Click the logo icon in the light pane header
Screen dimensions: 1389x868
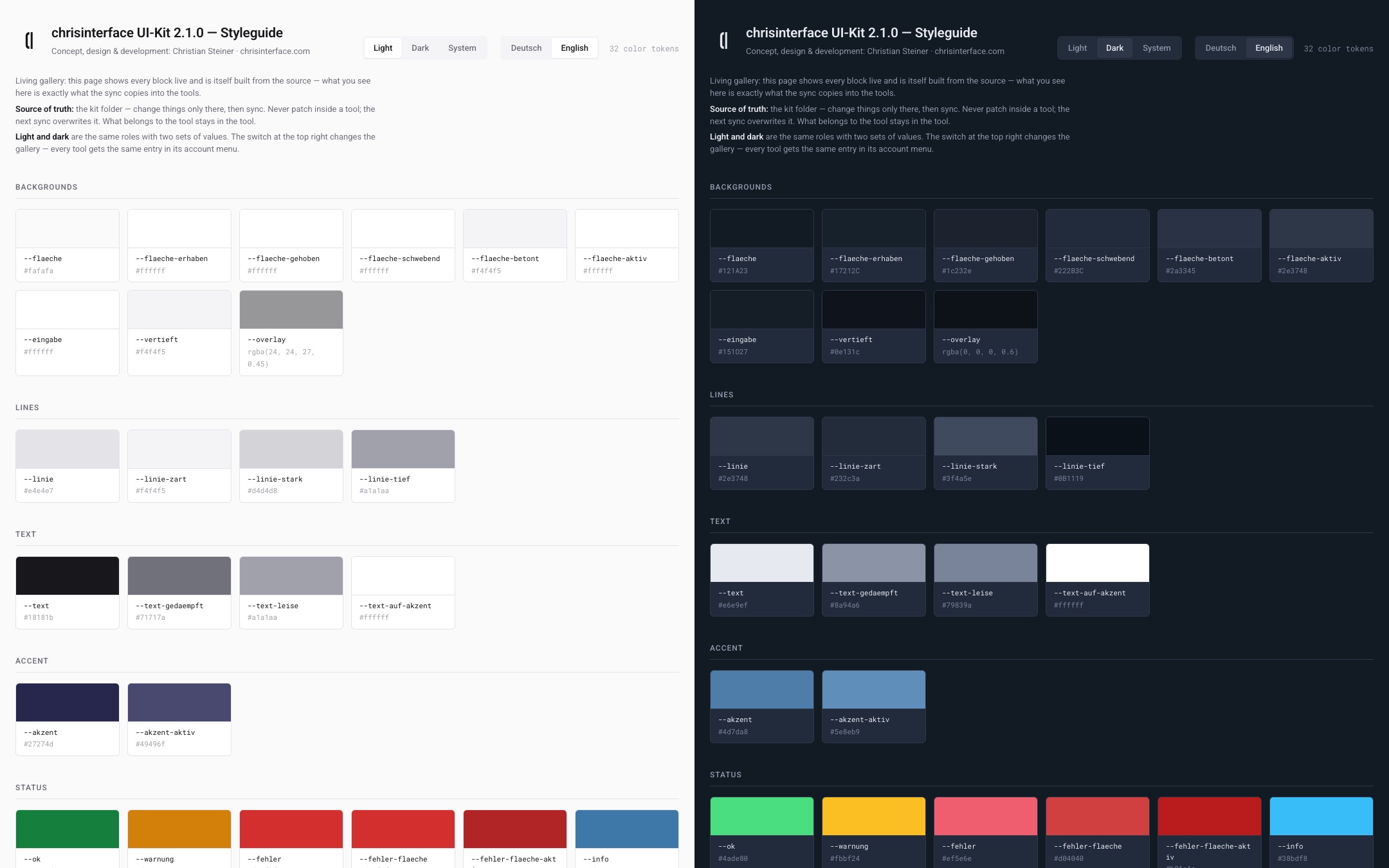pos(29,41)
